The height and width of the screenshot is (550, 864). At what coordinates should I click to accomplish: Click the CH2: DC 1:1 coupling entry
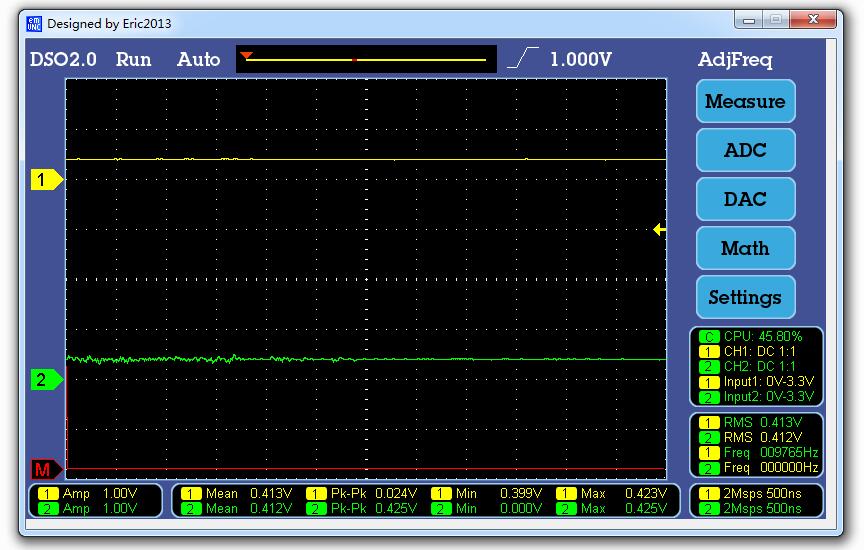point(759,366)
